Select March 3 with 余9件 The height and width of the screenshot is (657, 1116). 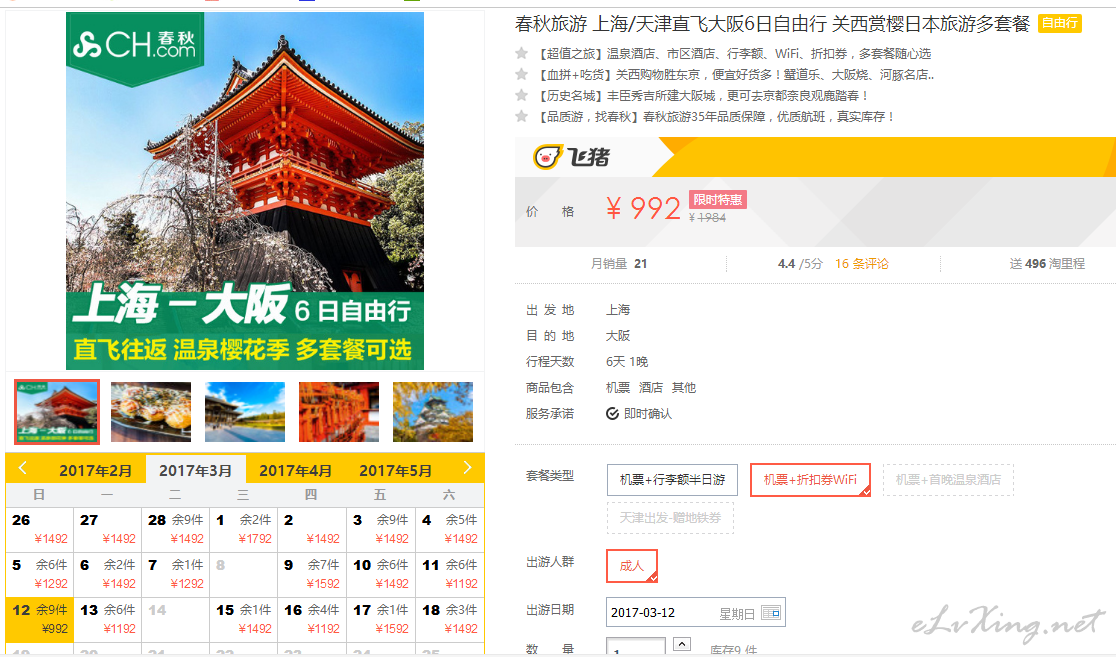pos(381,530)
